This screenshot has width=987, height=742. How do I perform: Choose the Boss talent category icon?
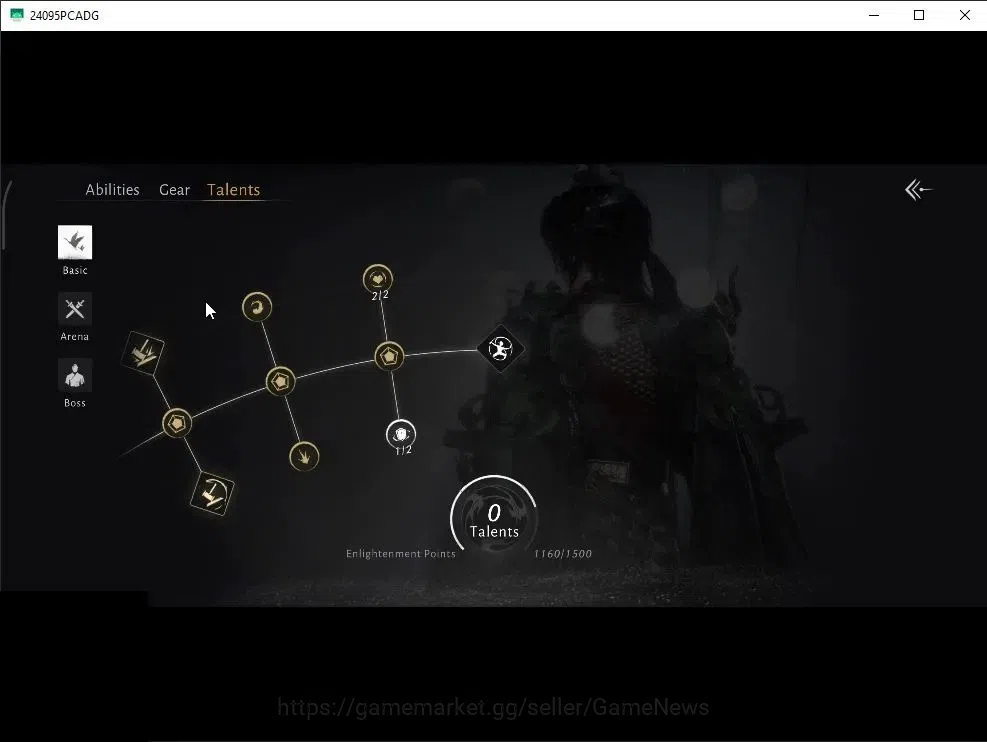pyautogui.click(x=75, y=376)
